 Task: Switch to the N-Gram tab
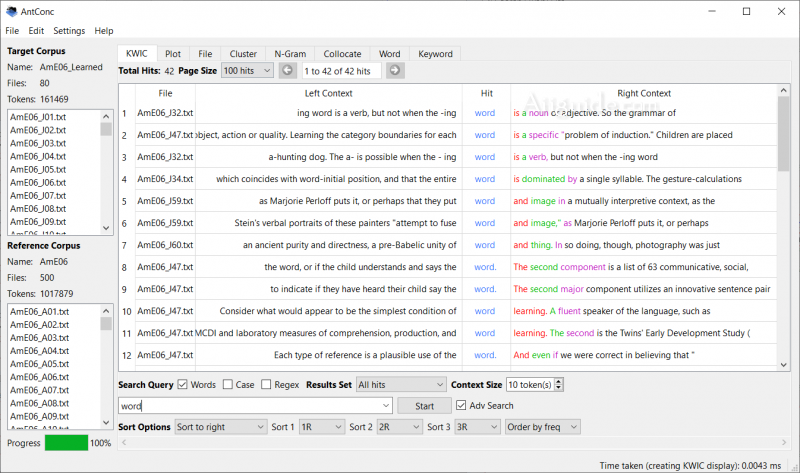[290, 54]
